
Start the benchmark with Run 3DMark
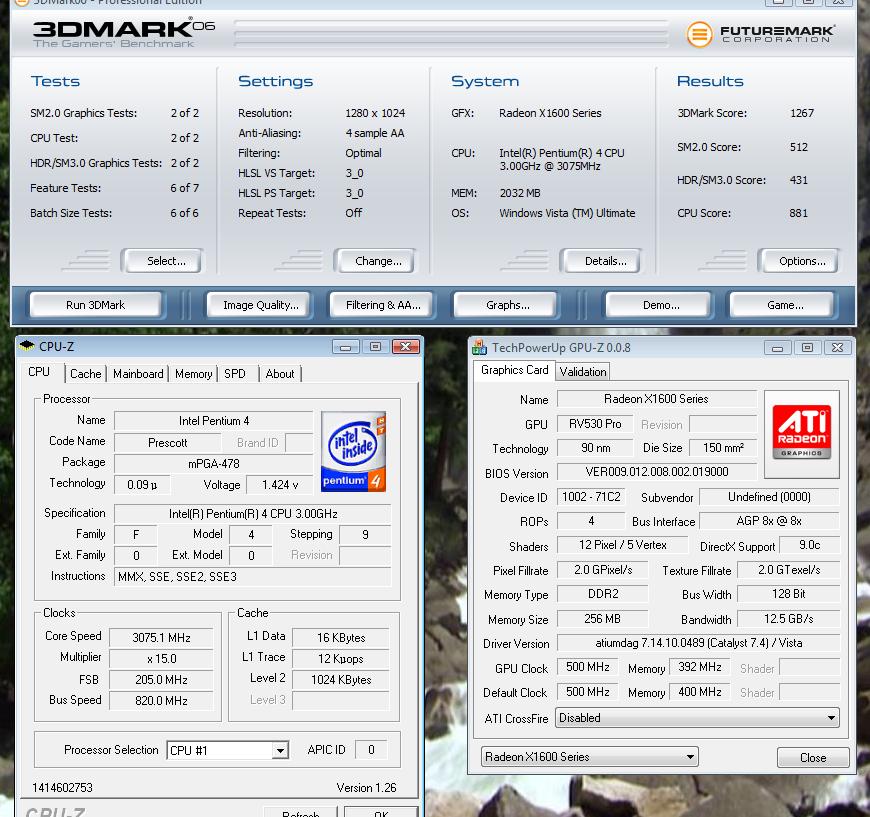pyautogui.click(x=95, y=305)
